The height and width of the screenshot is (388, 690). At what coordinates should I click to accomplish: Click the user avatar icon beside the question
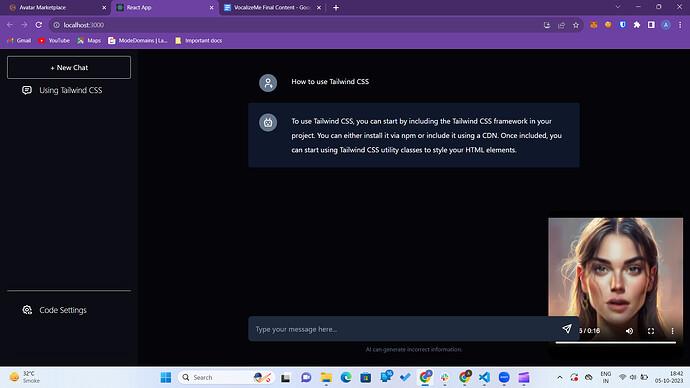[x=268, y=83]
